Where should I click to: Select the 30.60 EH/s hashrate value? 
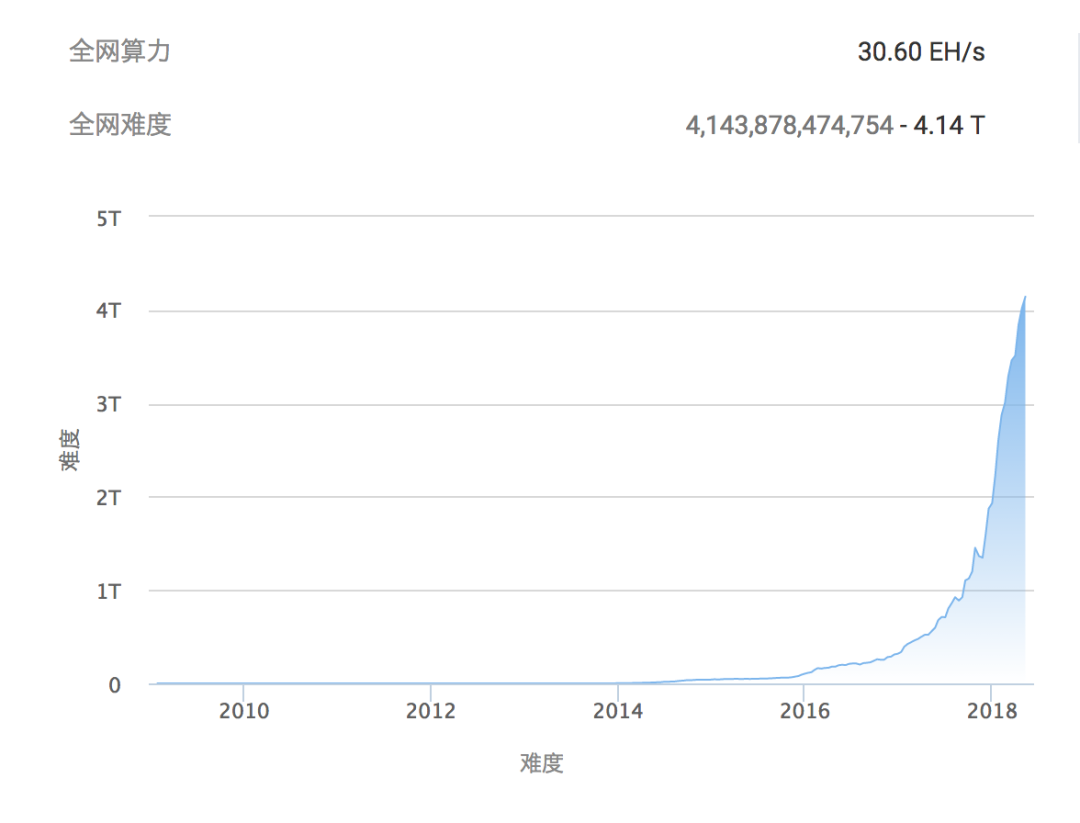pyautogui.click(x=920, y=52)
